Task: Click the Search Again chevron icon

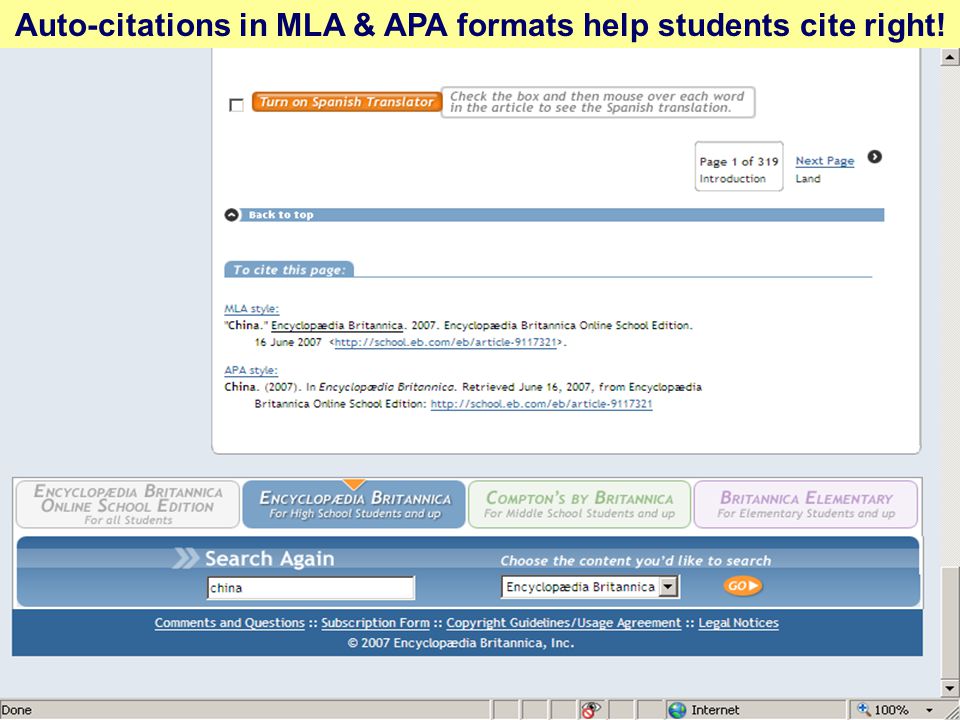Action: (186, 558)
